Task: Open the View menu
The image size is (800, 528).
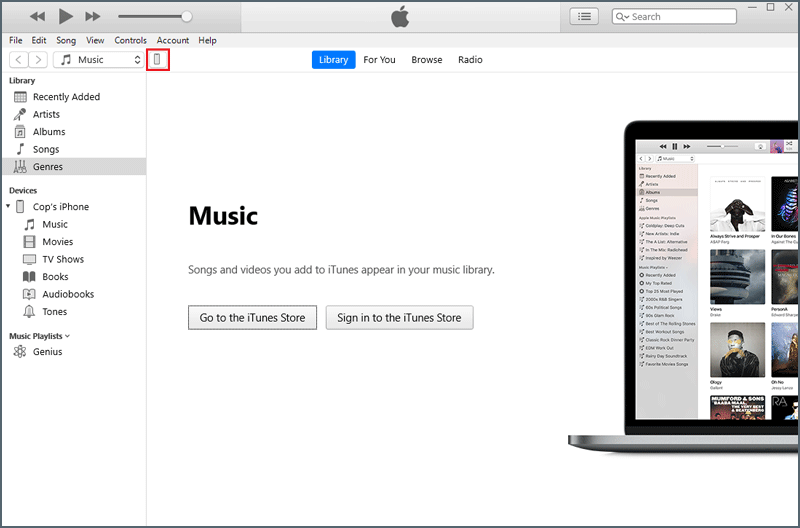Action: (95, 40)
